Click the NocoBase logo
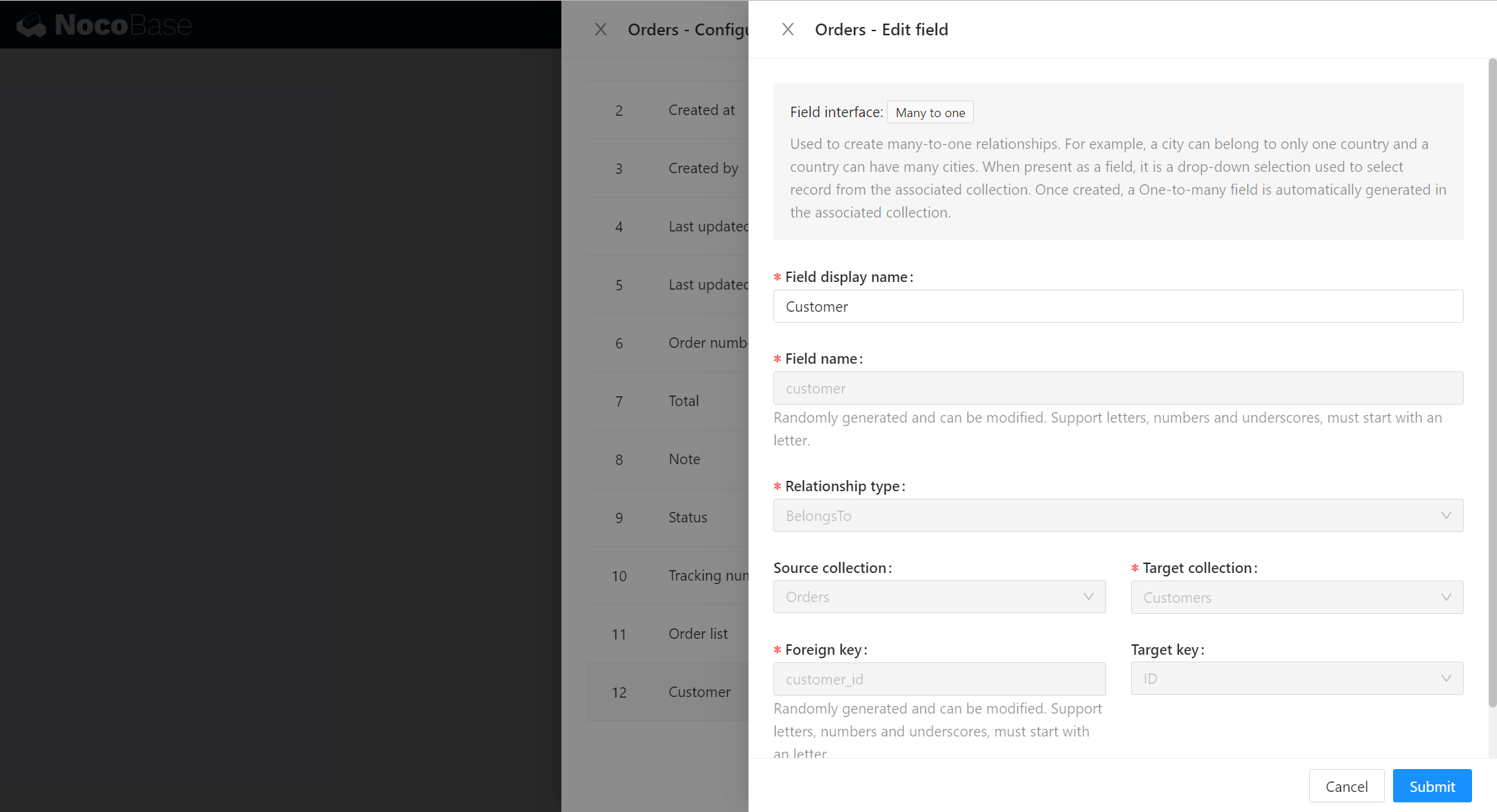1497x812 pixels. [x=104, y=25]
